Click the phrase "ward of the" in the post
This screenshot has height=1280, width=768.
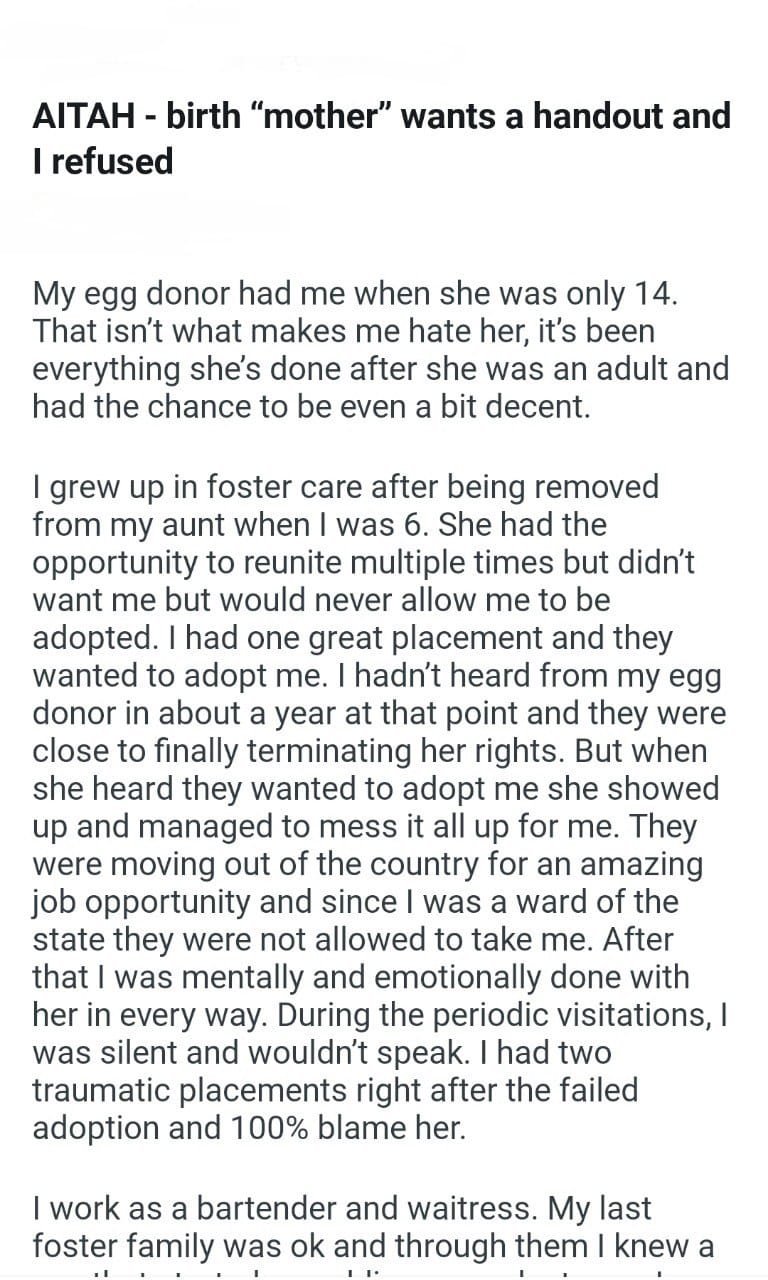(x=618, y=903)
